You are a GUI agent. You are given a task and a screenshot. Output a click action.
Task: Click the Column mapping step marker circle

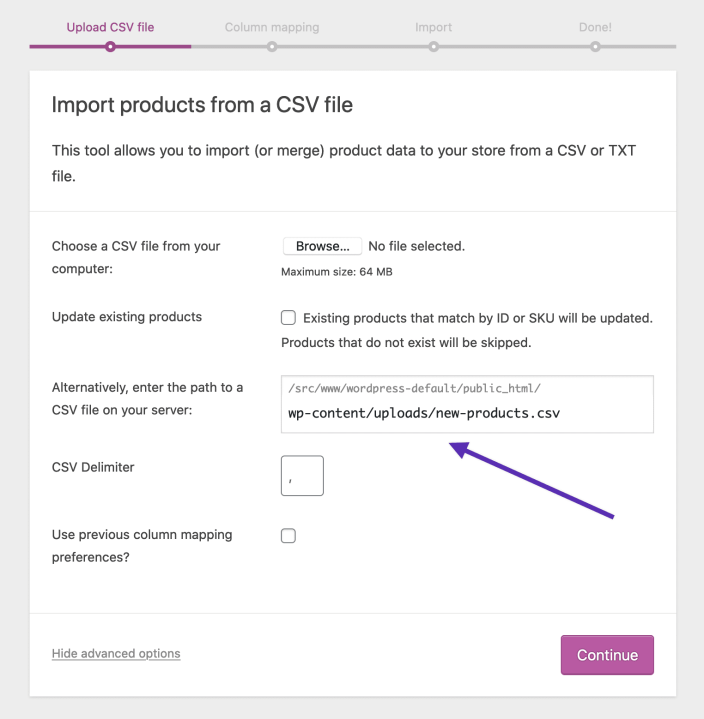[x=272, y=46]
